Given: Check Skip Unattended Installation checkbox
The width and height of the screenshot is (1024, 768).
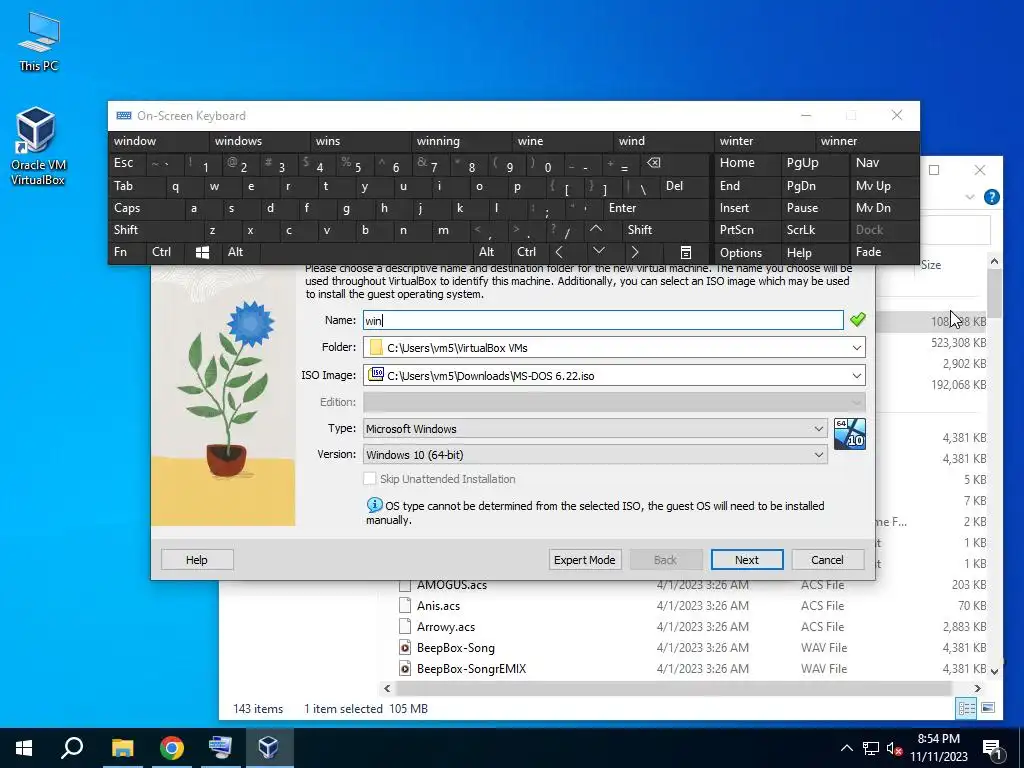Looking at the screenshot, I should [x=370, y=479].
